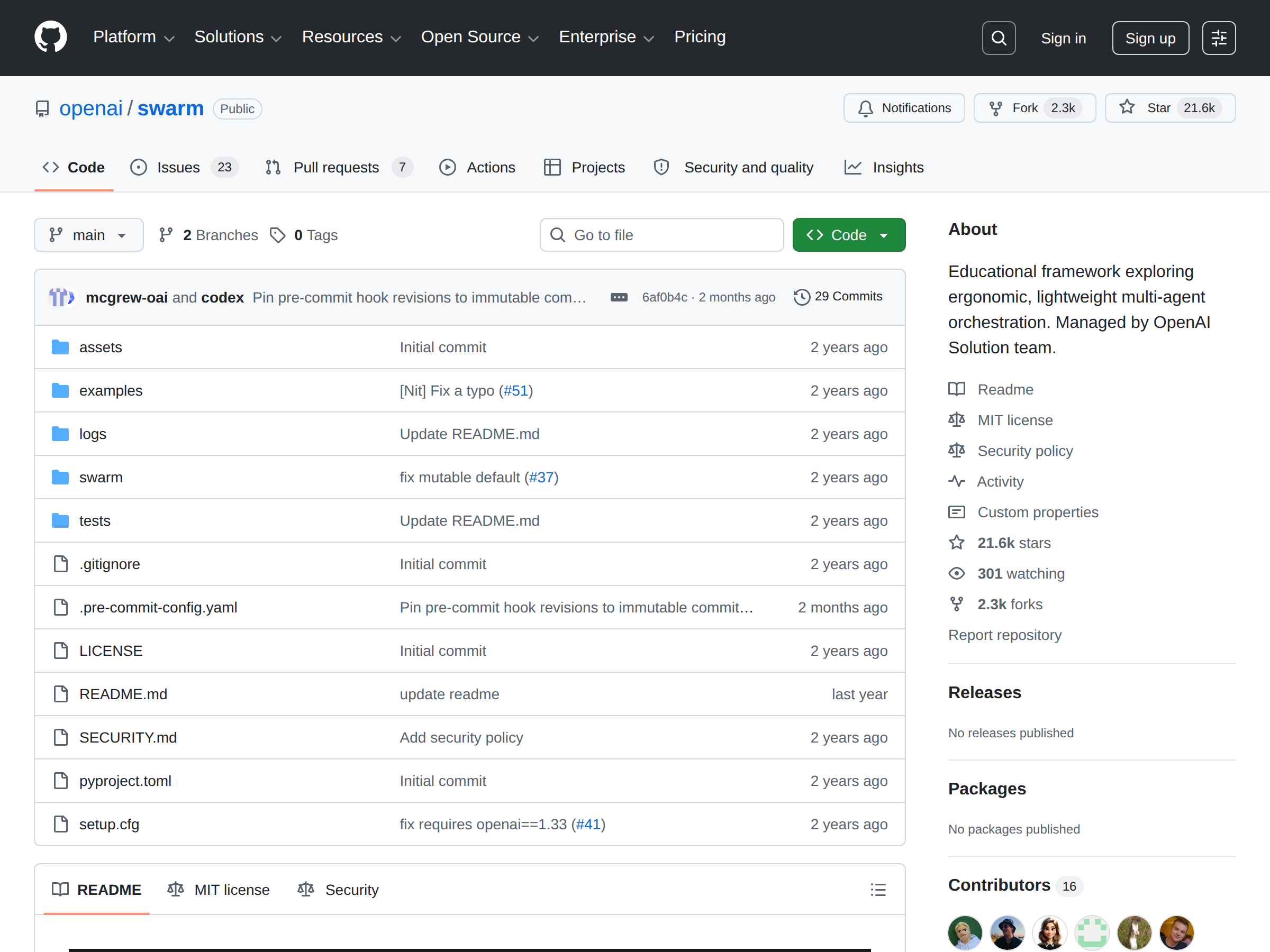Switch to the Actions tab
The height and width of the screenshot is (952, 1270).
point(478,168)
